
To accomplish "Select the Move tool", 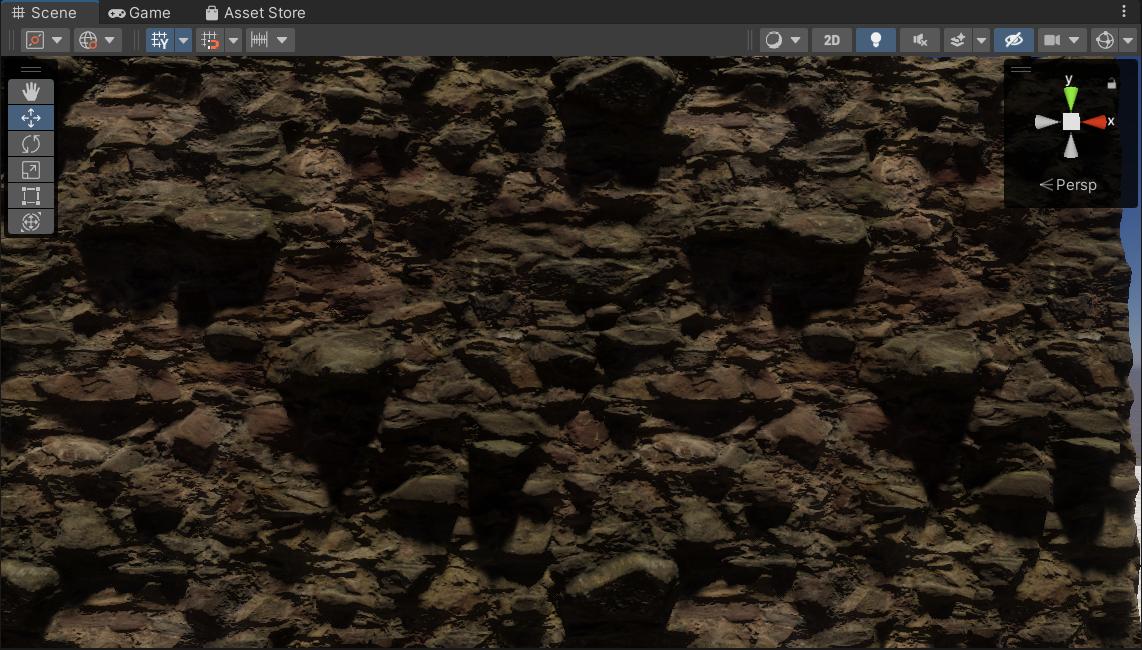I will coord(30,117).
